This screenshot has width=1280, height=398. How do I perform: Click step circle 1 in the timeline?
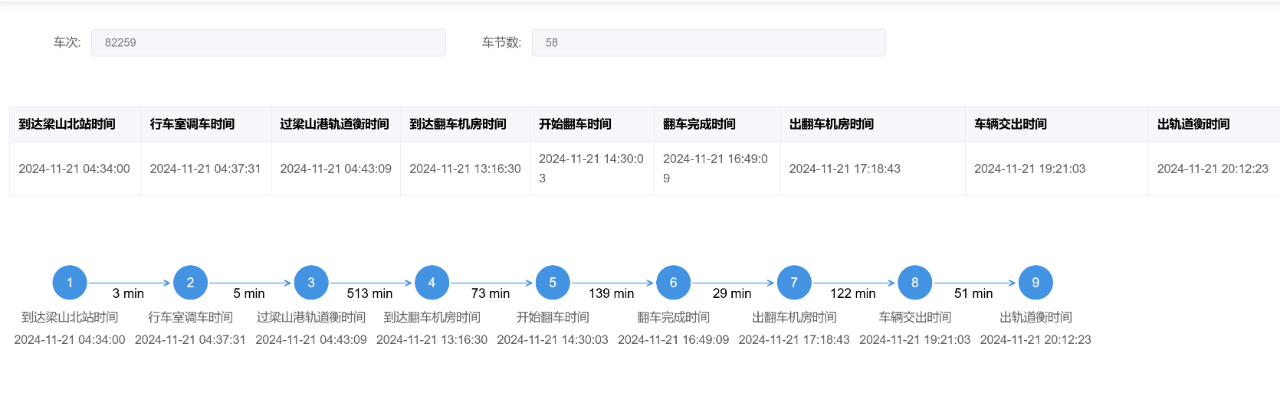tap(70, 282)
